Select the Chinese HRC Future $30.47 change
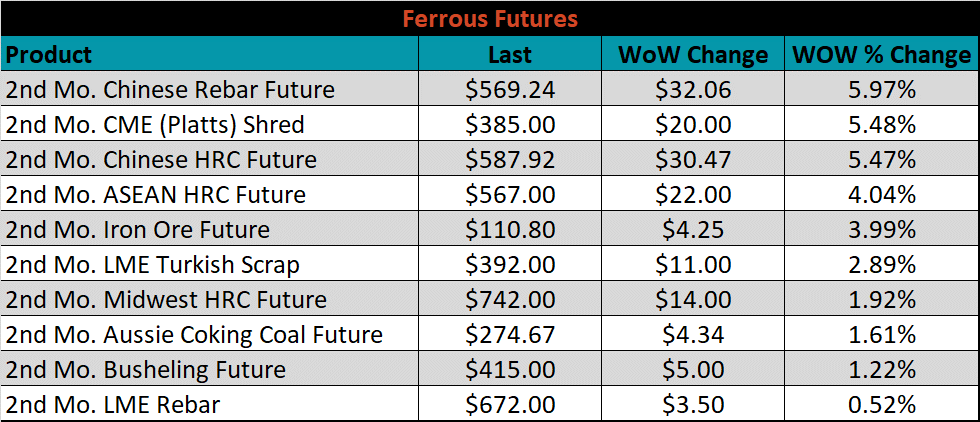980x422 pixels. click(x=693, y=159)
